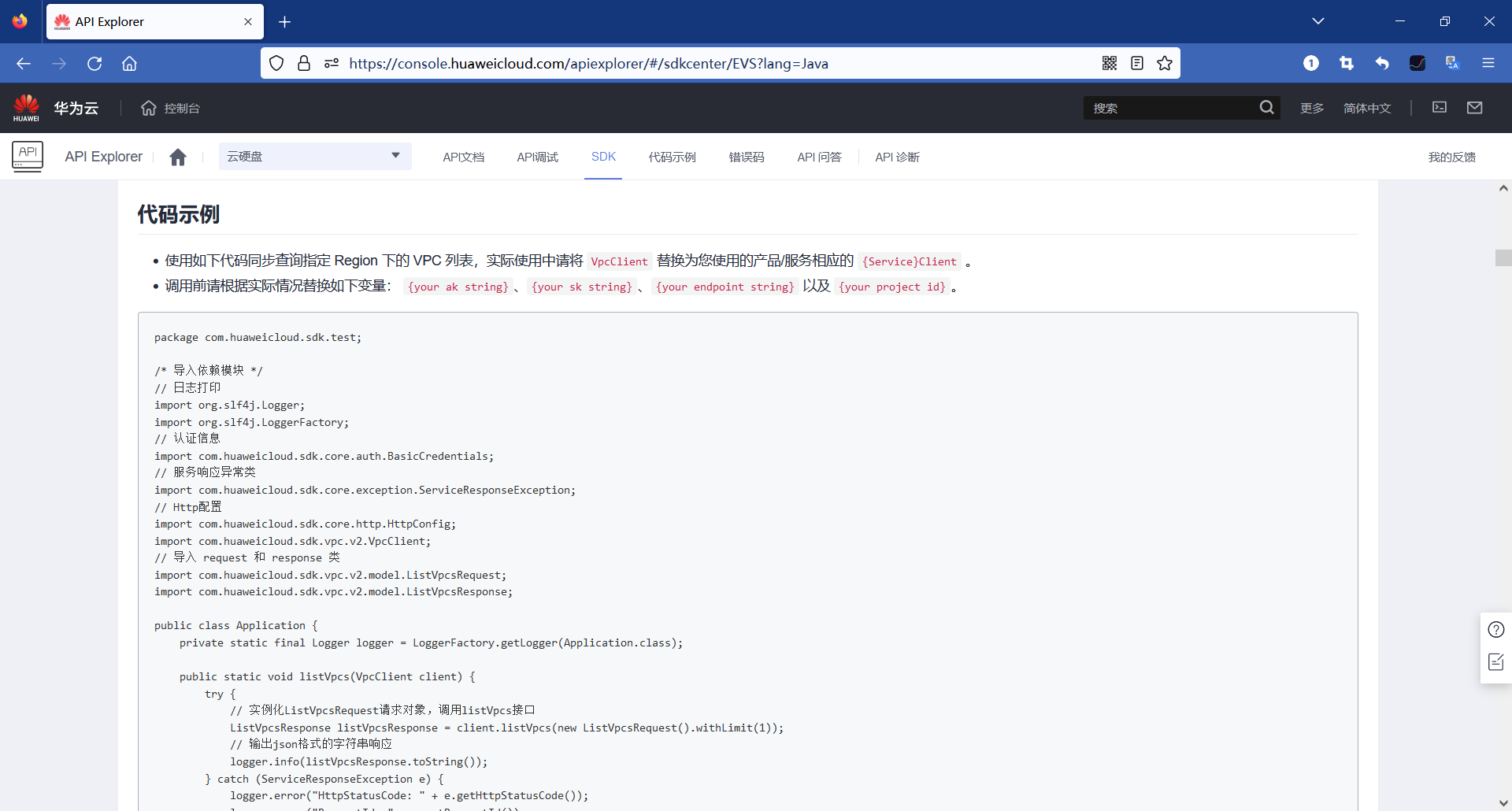Click the Huawei Cloud logo

click(26, 108)
